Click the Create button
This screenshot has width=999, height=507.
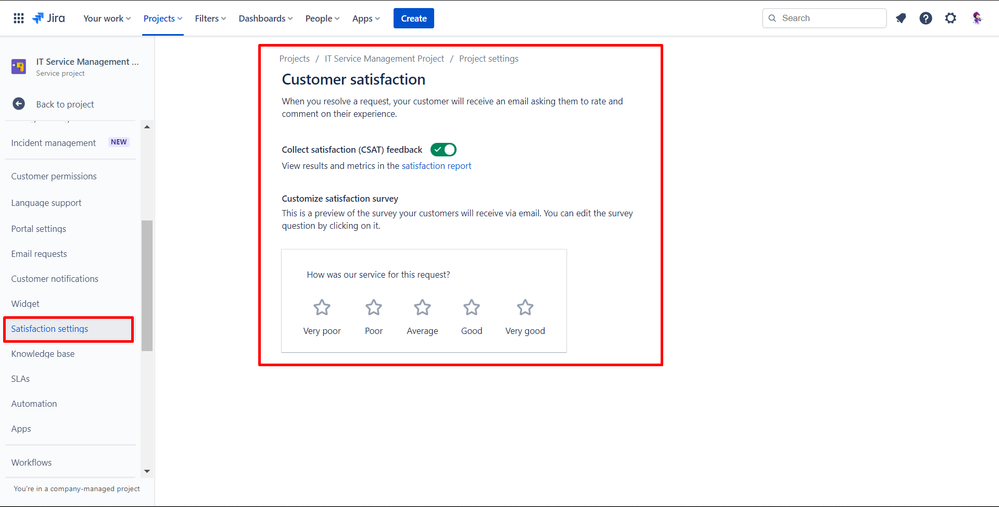413,18
